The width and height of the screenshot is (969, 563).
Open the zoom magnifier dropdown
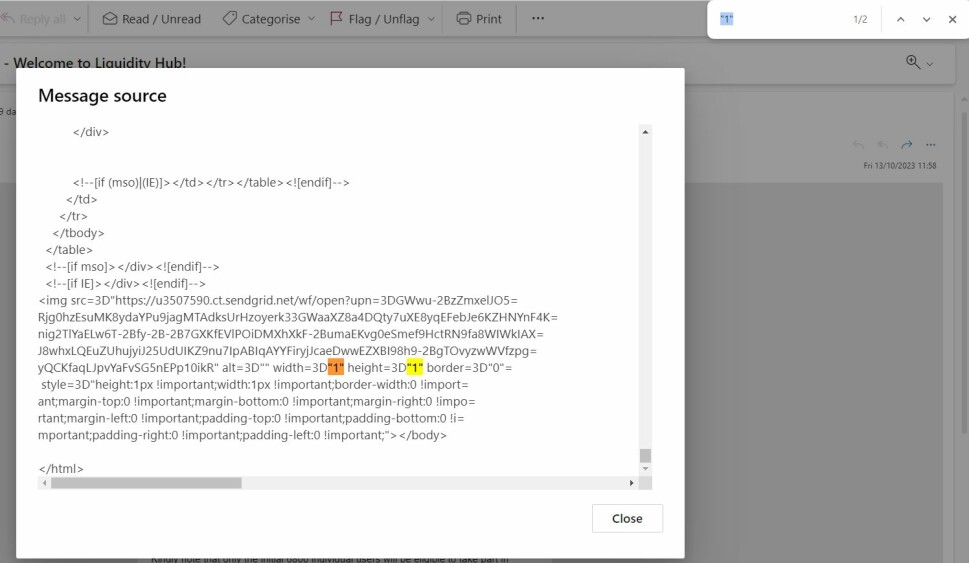[919, 62]
